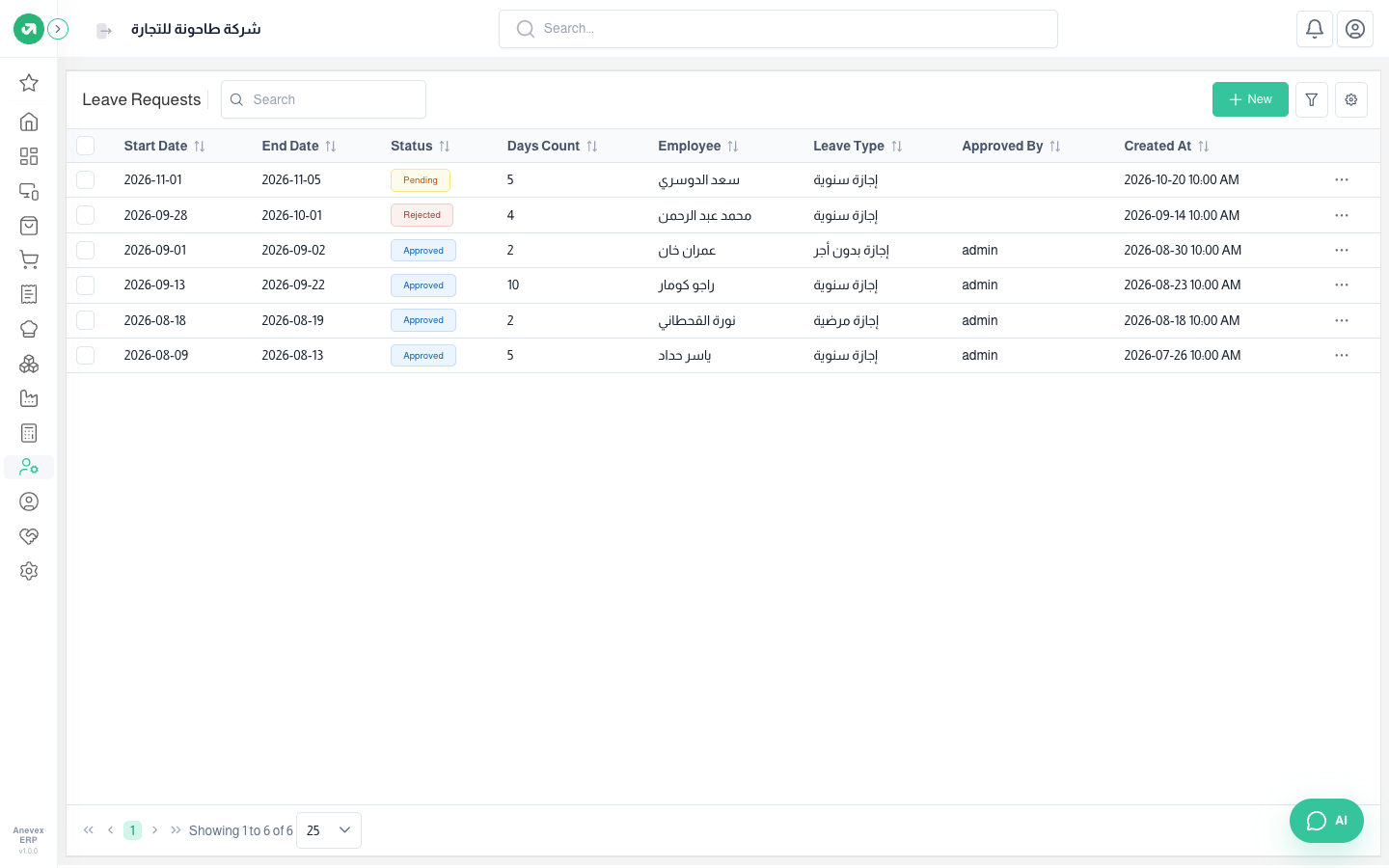Viewport: 1389px width, 868px height.
Task: Check the row starting 2026-09-01
Action: pyautogui.click(x=86, y=250)
